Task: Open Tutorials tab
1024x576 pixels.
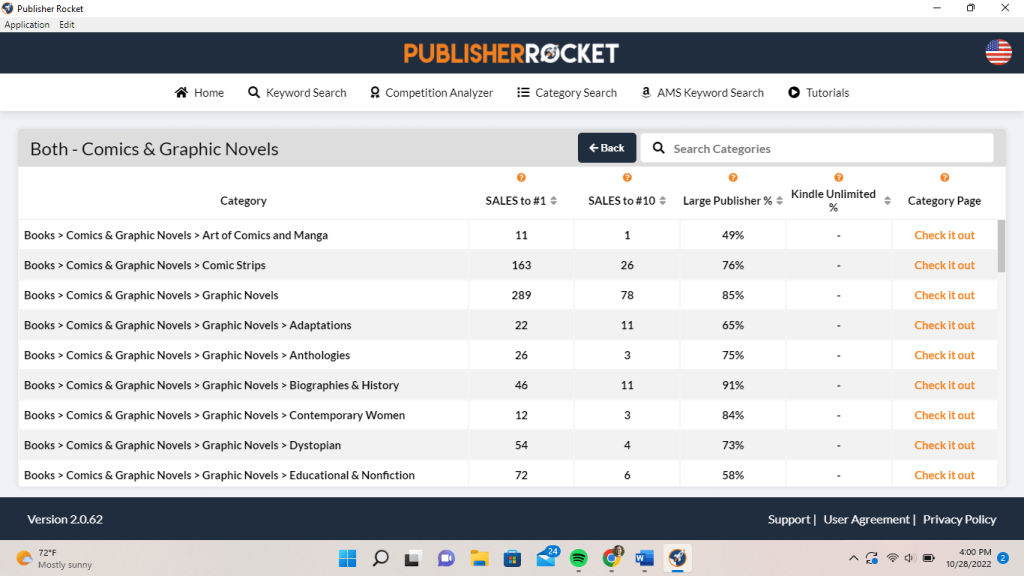Action: pyautogui.click(x=818, y=93)
